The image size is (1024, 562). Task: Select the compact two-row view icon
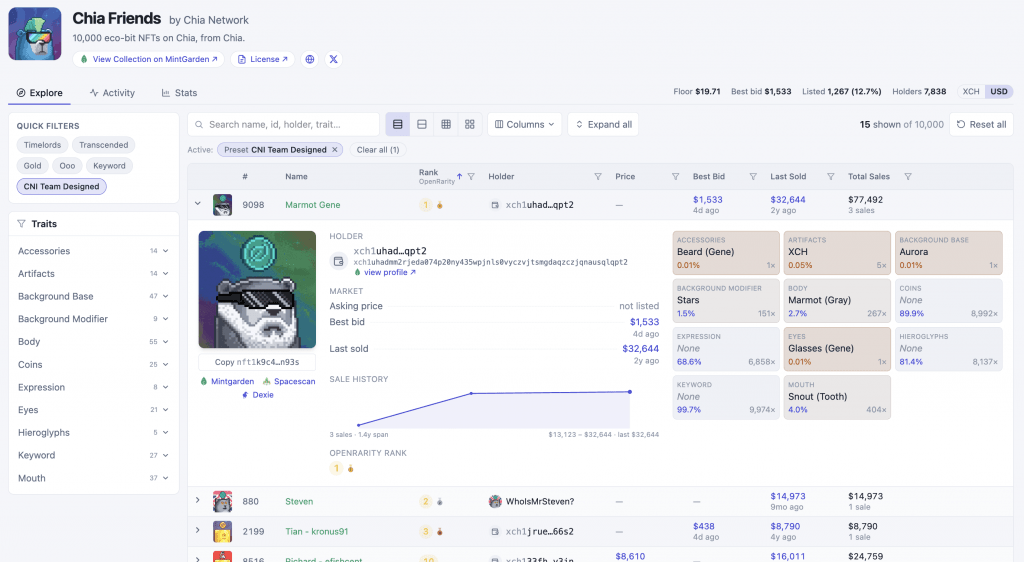[x=422, y=124]
